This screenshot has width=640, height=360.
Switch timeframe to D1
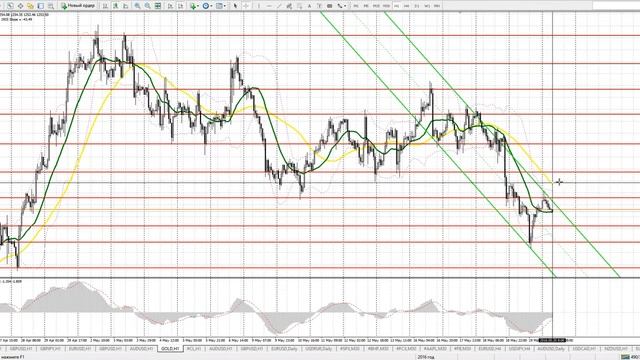(x=417, y=6)
